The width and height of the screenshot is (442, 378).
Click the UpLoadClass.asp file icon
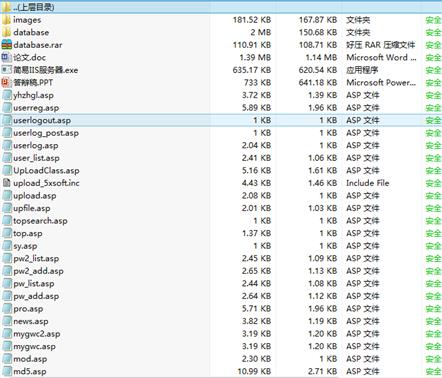[x=7, y=171]
